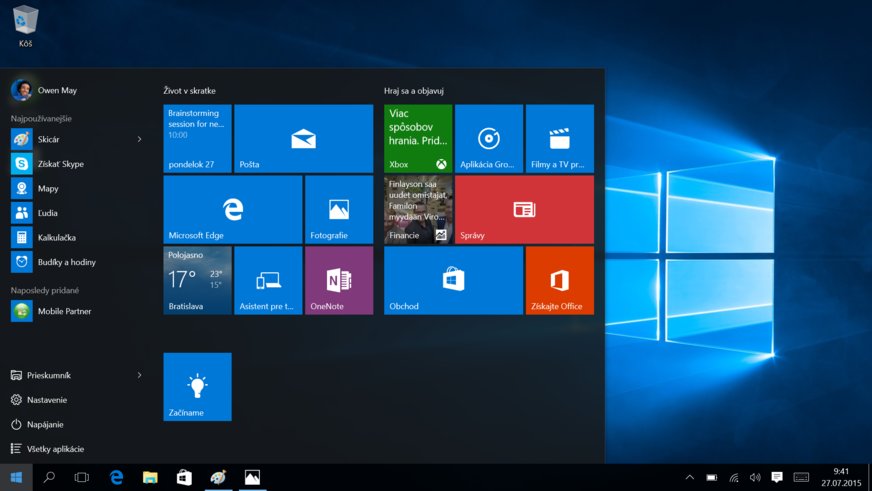
Task: Open the Xbox tile
Action: [x=418, y=139]
